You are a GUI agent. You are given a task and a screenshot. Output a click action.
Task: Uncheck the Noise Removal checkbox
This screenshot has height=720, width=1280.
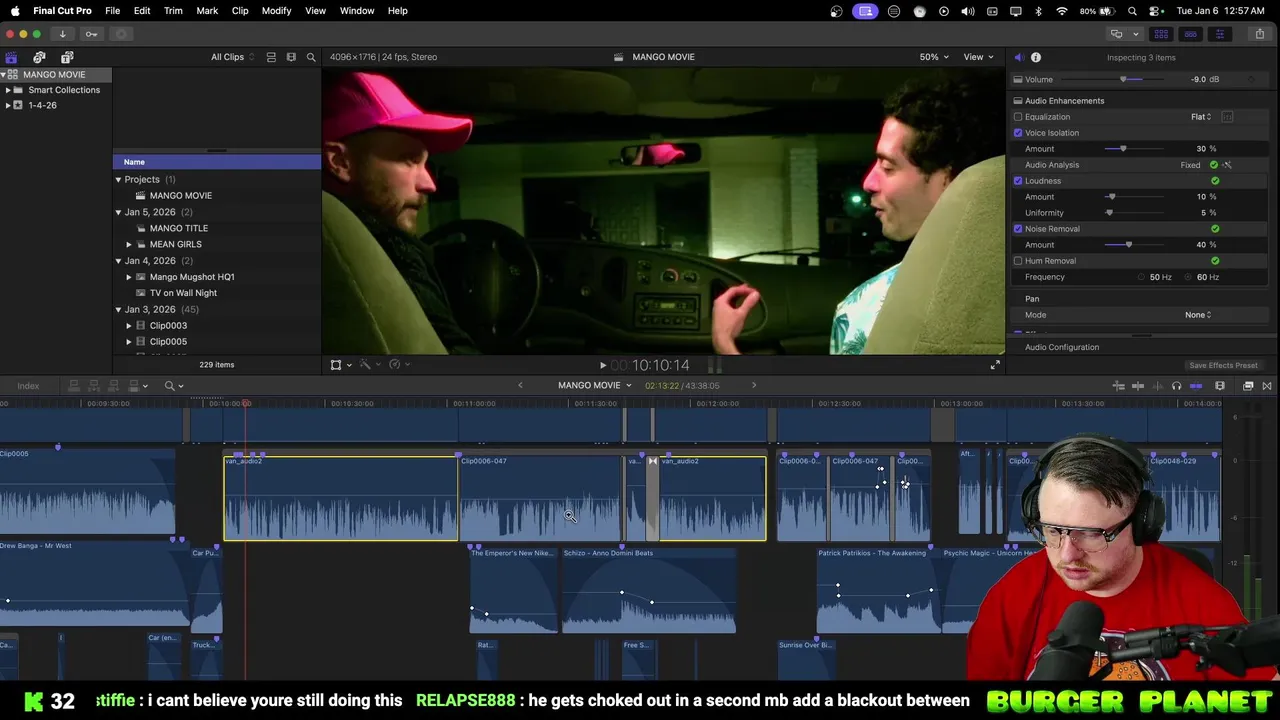pyautogui.click(x=1018, y=229)
